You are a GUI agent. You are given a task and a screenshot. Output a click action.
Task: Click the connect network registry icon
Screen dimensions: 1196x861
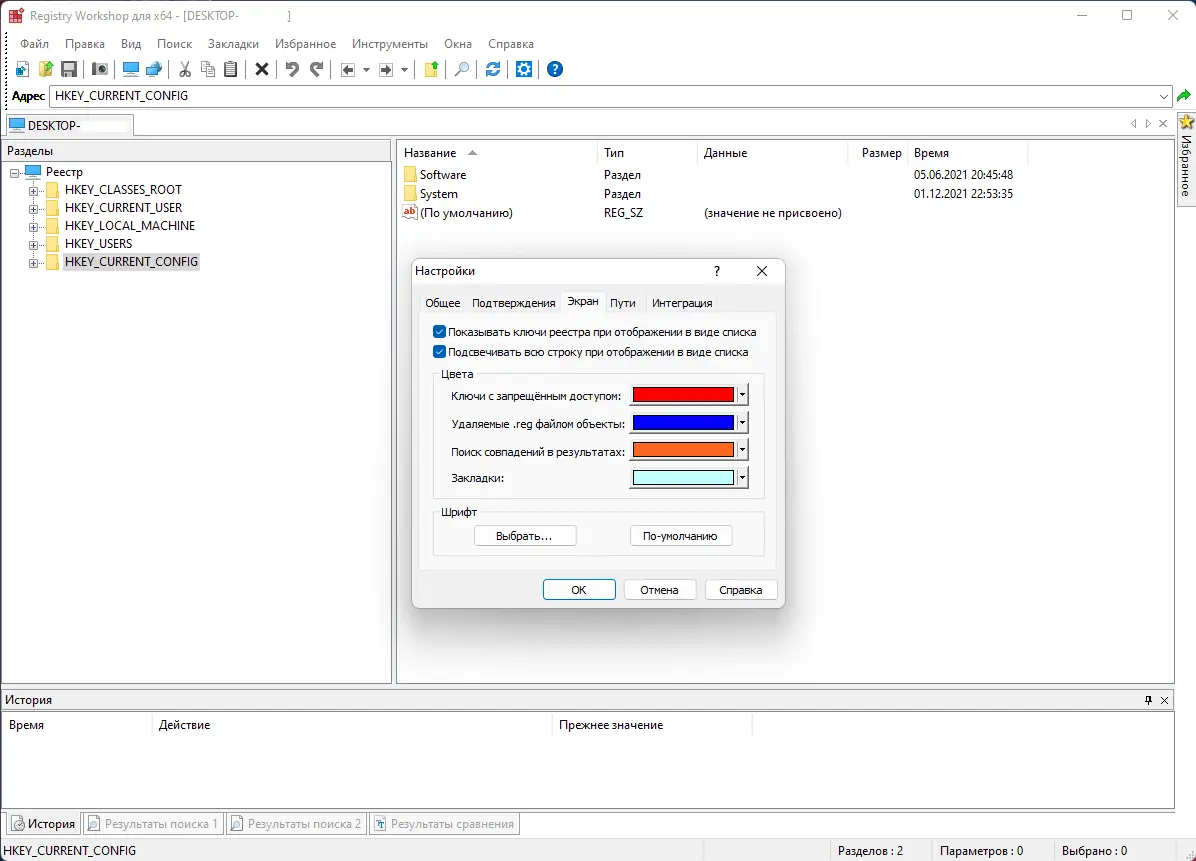pyautogui.click(x=154, y=69)
